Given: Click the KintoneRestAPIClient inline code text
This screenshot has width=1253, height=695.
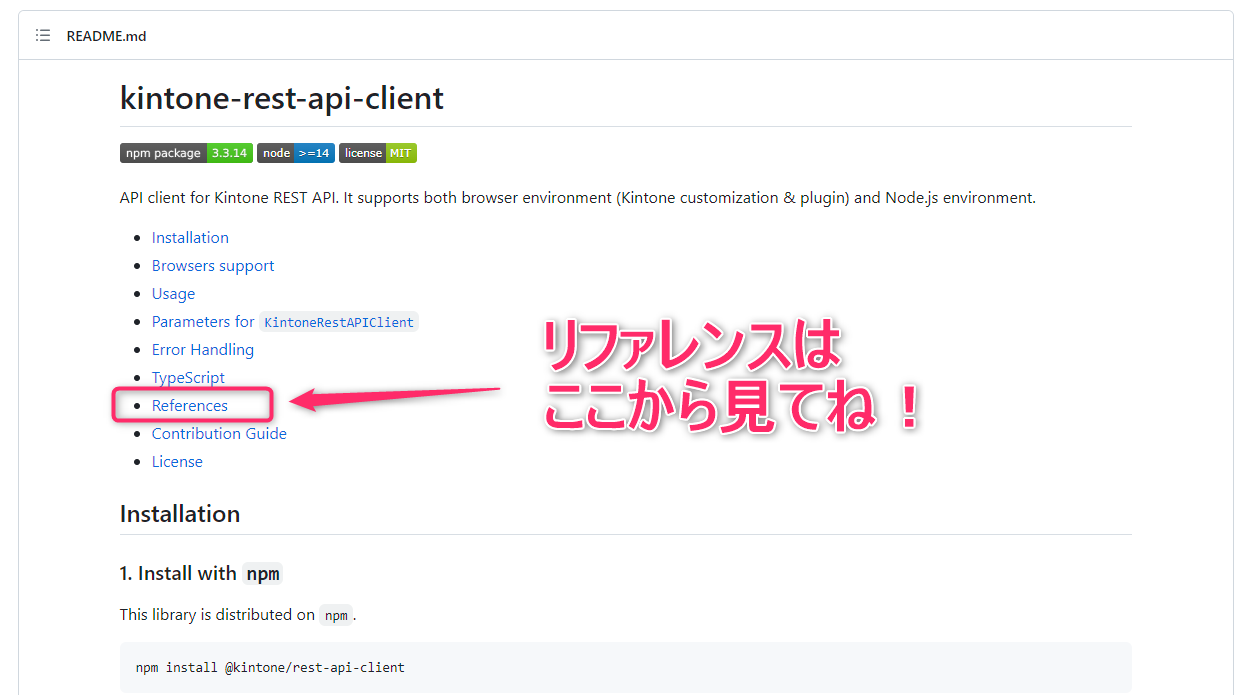Looking at the screenshot, I should (x=339, y=322).
